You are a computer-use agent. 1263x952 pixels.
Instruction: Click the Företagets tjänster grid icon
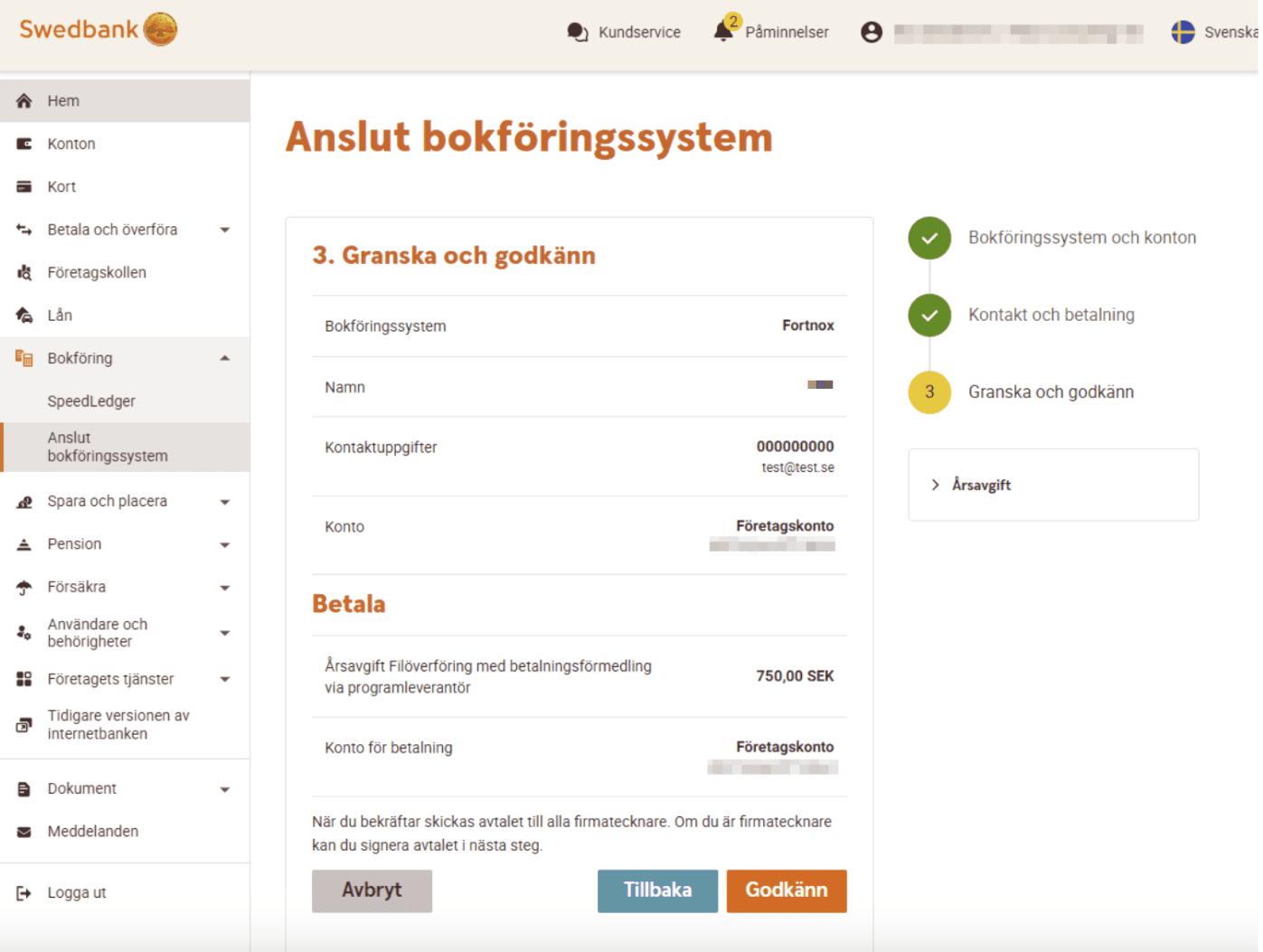click(x=24, y=679)
